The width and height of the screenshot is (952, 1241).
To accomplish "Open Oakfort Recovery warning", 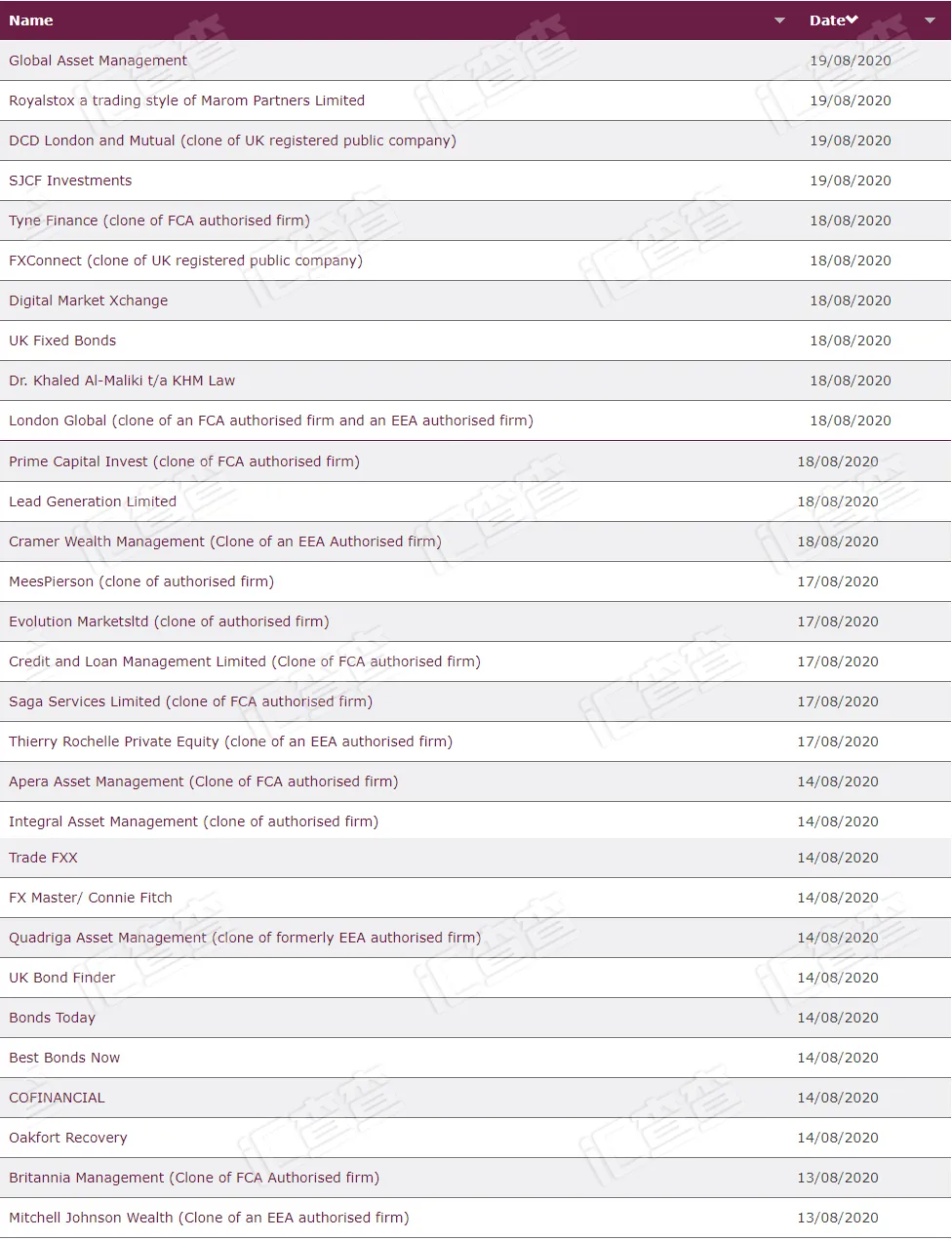I will 68,1138.
